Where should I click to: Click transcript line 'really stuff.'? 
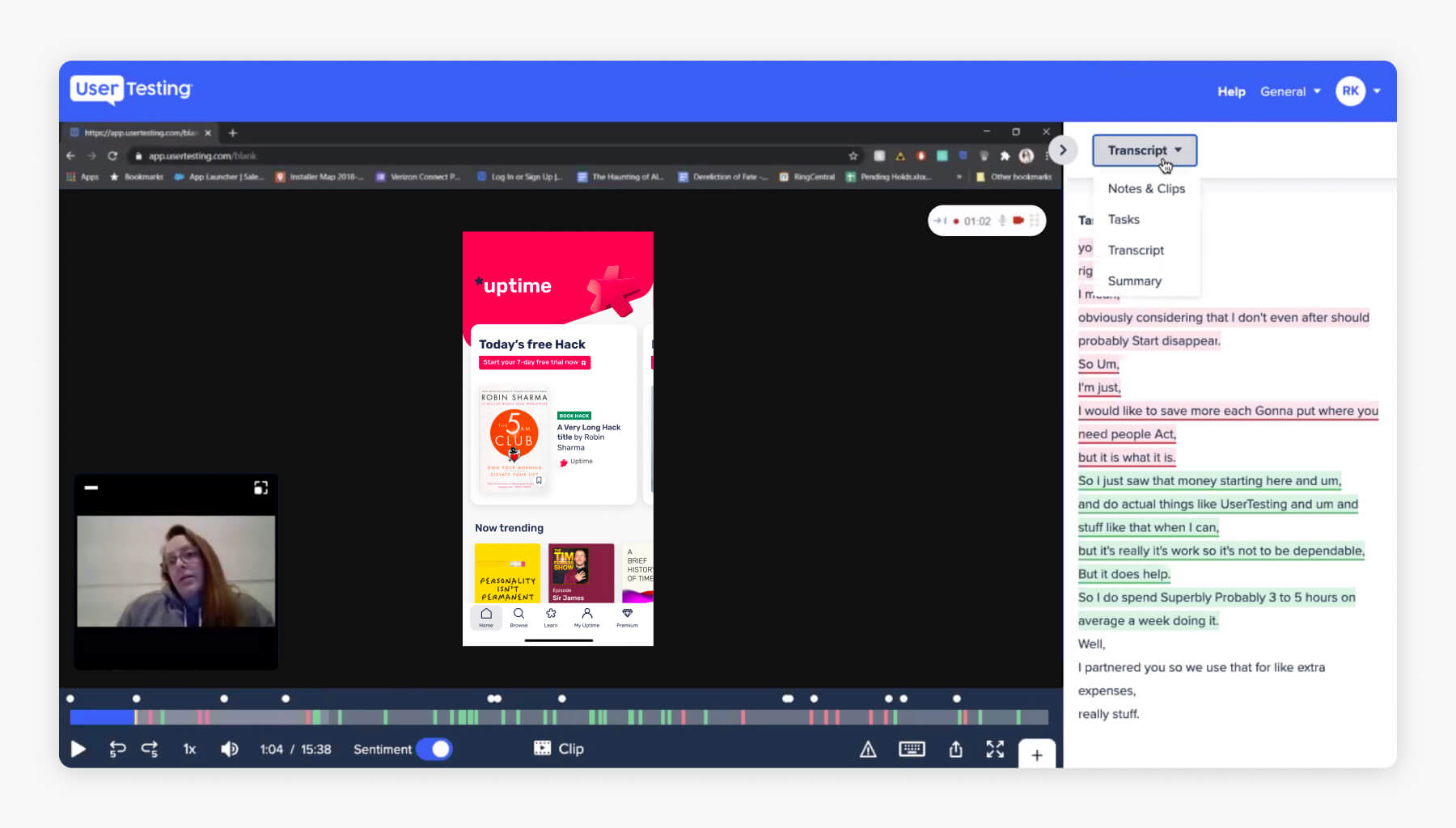(x=1108, y=714)
